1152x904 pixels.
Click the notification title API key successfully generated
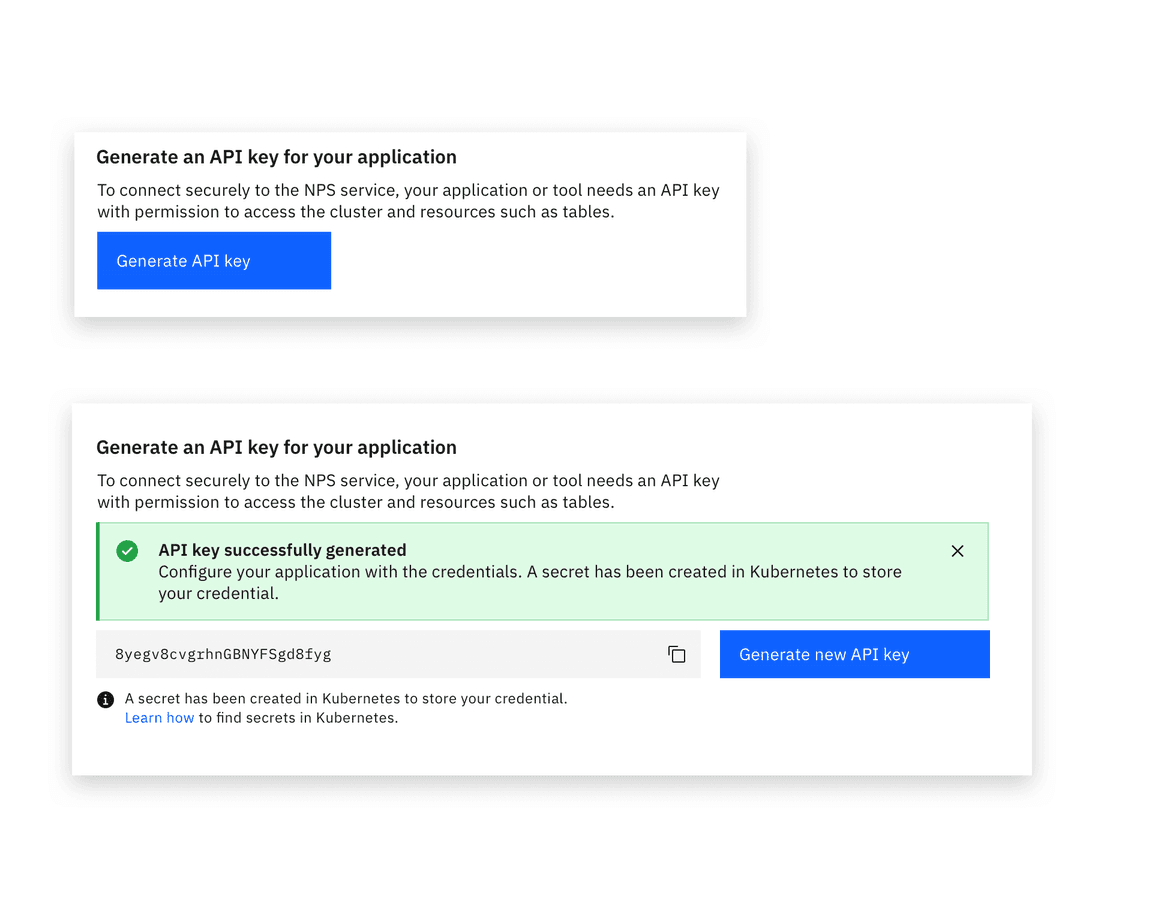pos(283,549)
